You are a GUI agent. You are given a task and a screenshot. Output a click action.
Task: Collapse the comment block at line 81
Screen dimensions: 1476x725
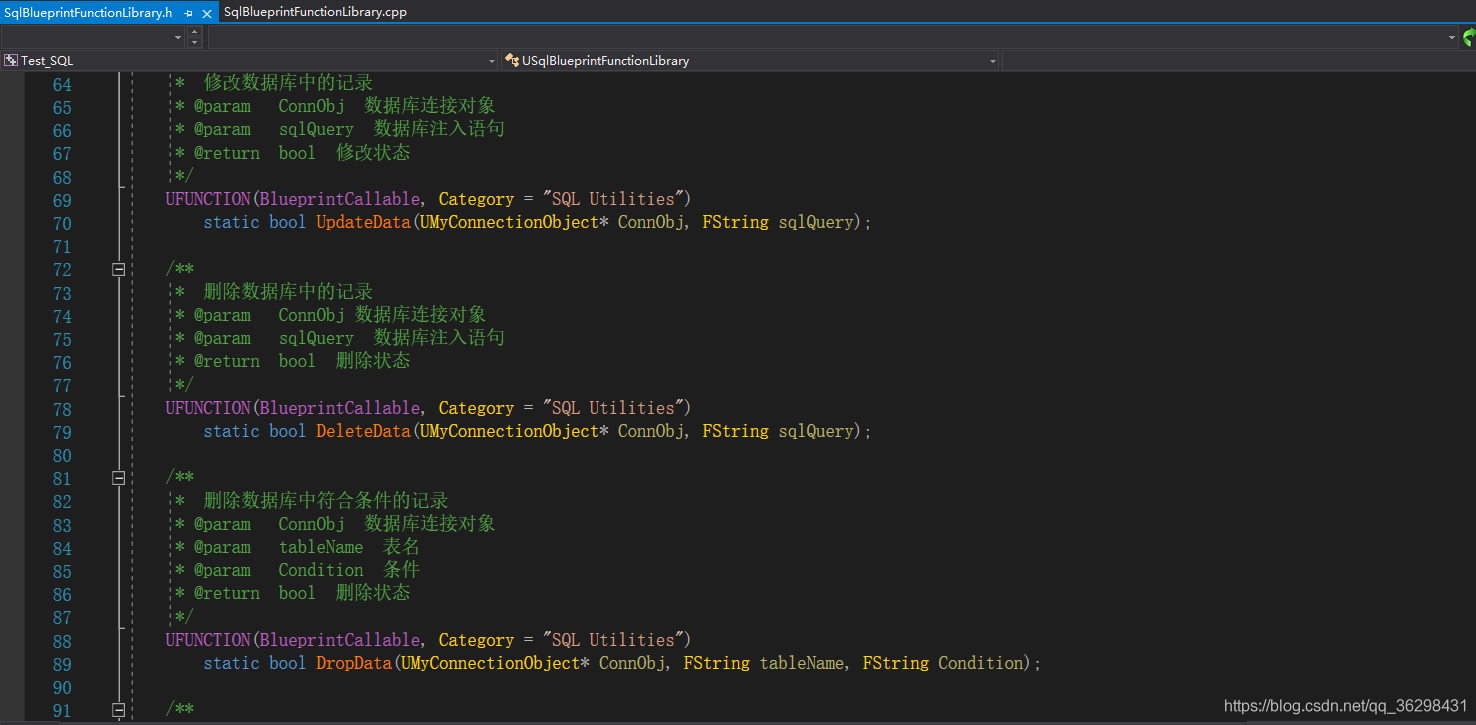pos(118,478)
